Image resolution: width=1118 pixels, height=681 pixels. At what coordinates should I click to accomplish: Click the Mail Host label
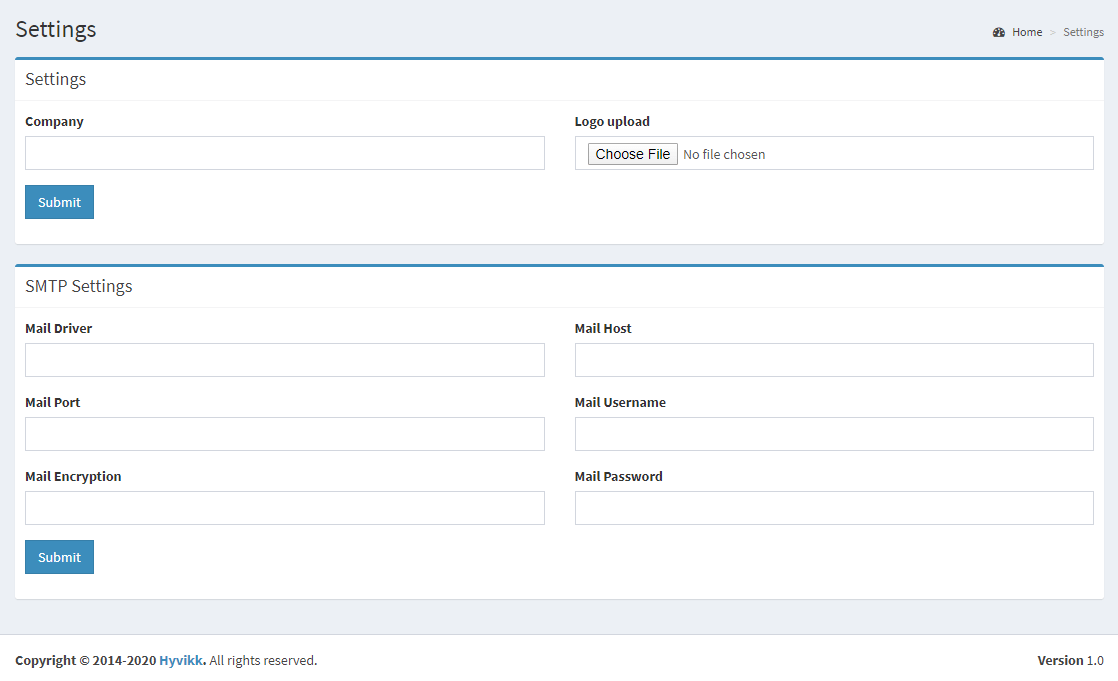coord(603,328)
